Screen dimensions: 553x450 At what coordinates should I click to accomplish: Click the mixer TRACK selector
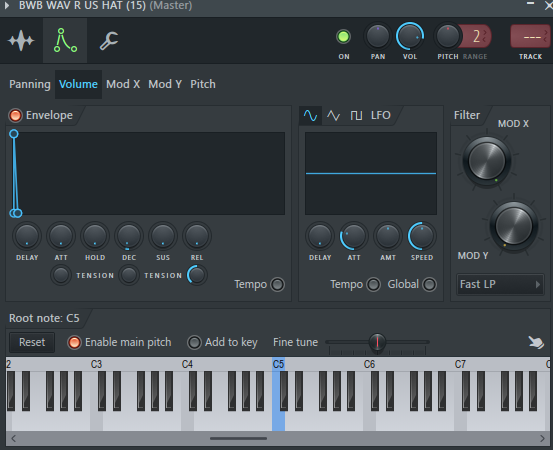(x=531, y=36)
